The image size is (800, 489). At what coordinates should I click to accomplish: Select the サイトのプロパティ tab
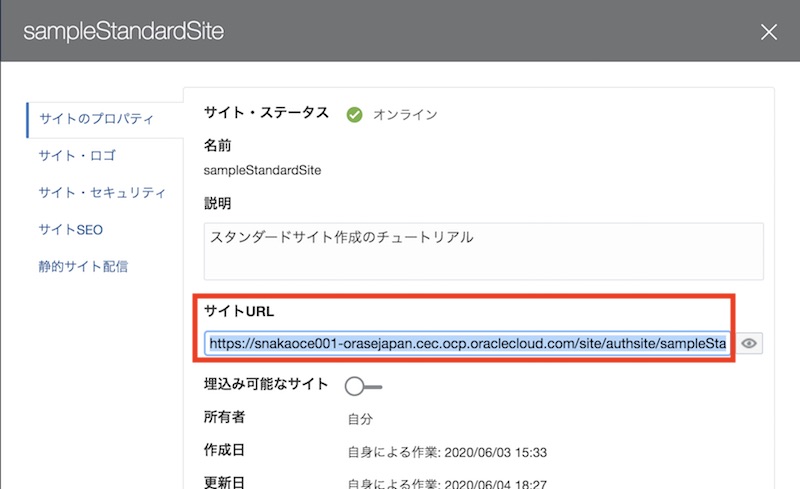96,120
